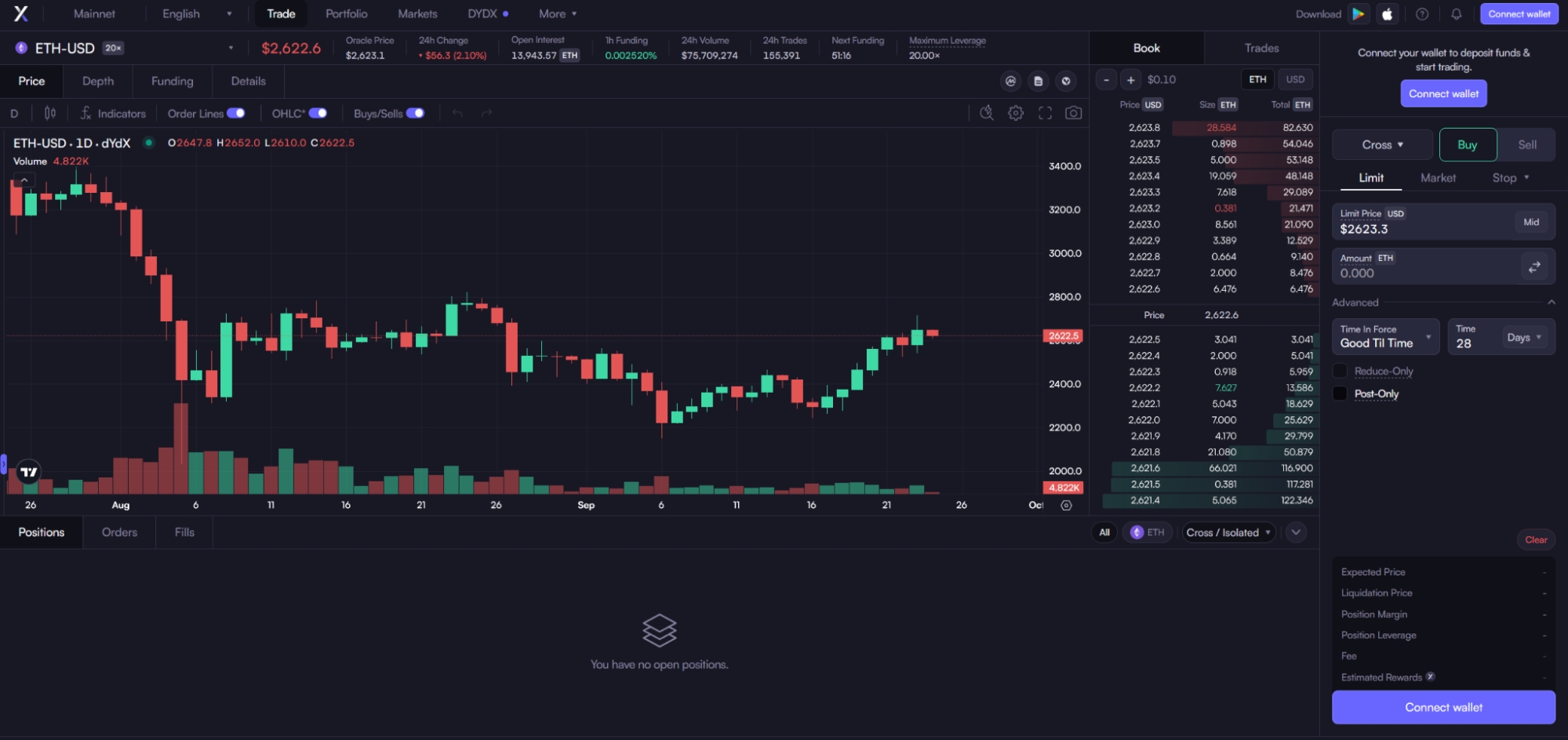Undo last chart action
Screen dimensions: 1568x740
pos(457,114)
